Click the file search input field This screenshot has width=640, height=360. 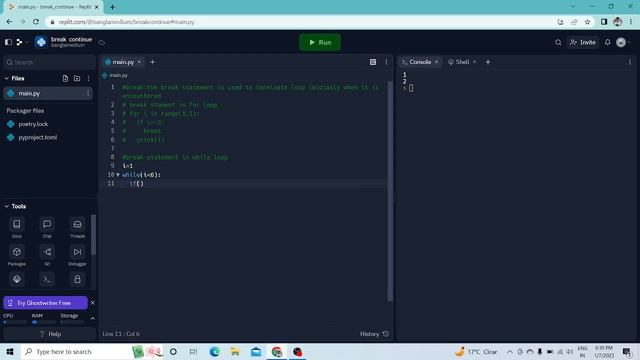(49, 62)
